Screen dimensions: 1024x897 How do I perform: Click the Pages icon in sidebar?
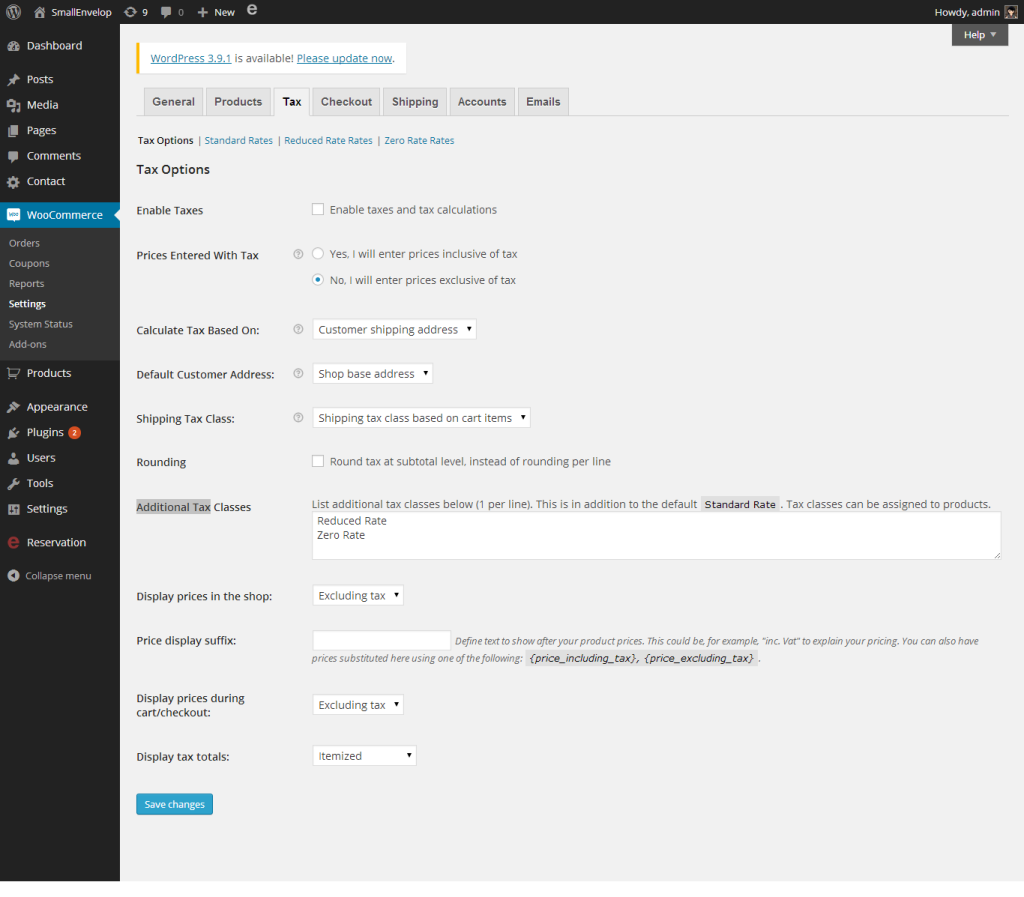pos(13,131)
